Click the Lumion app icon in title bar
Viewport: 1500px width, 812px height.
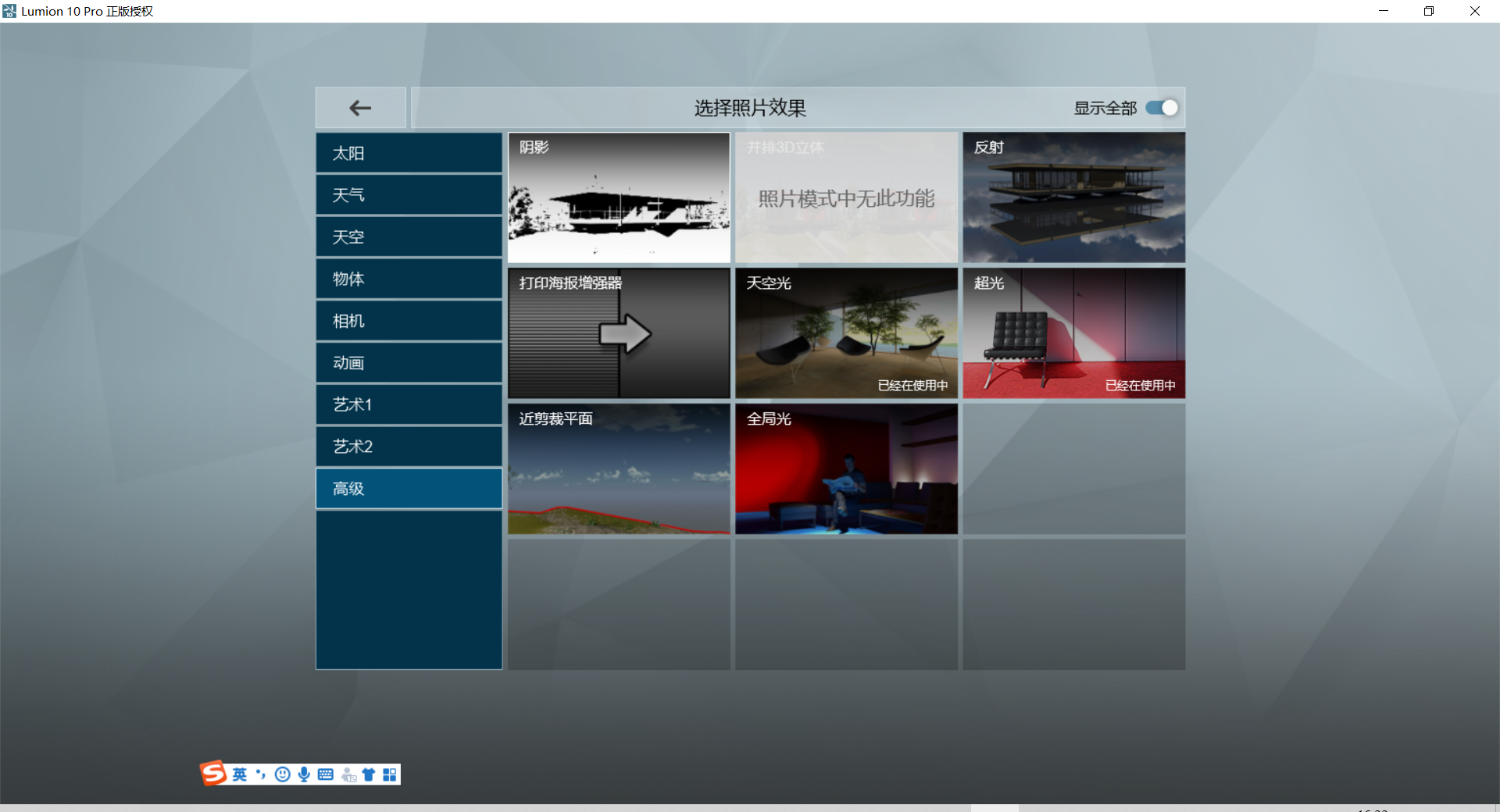[9, 11]
